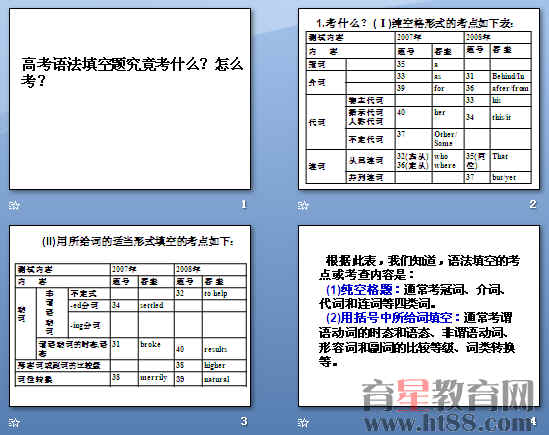The width and height of the screenshot is (549, 435).
Task: Click the 育星教育网 watermark logo
Action: [x=447, y=395]
